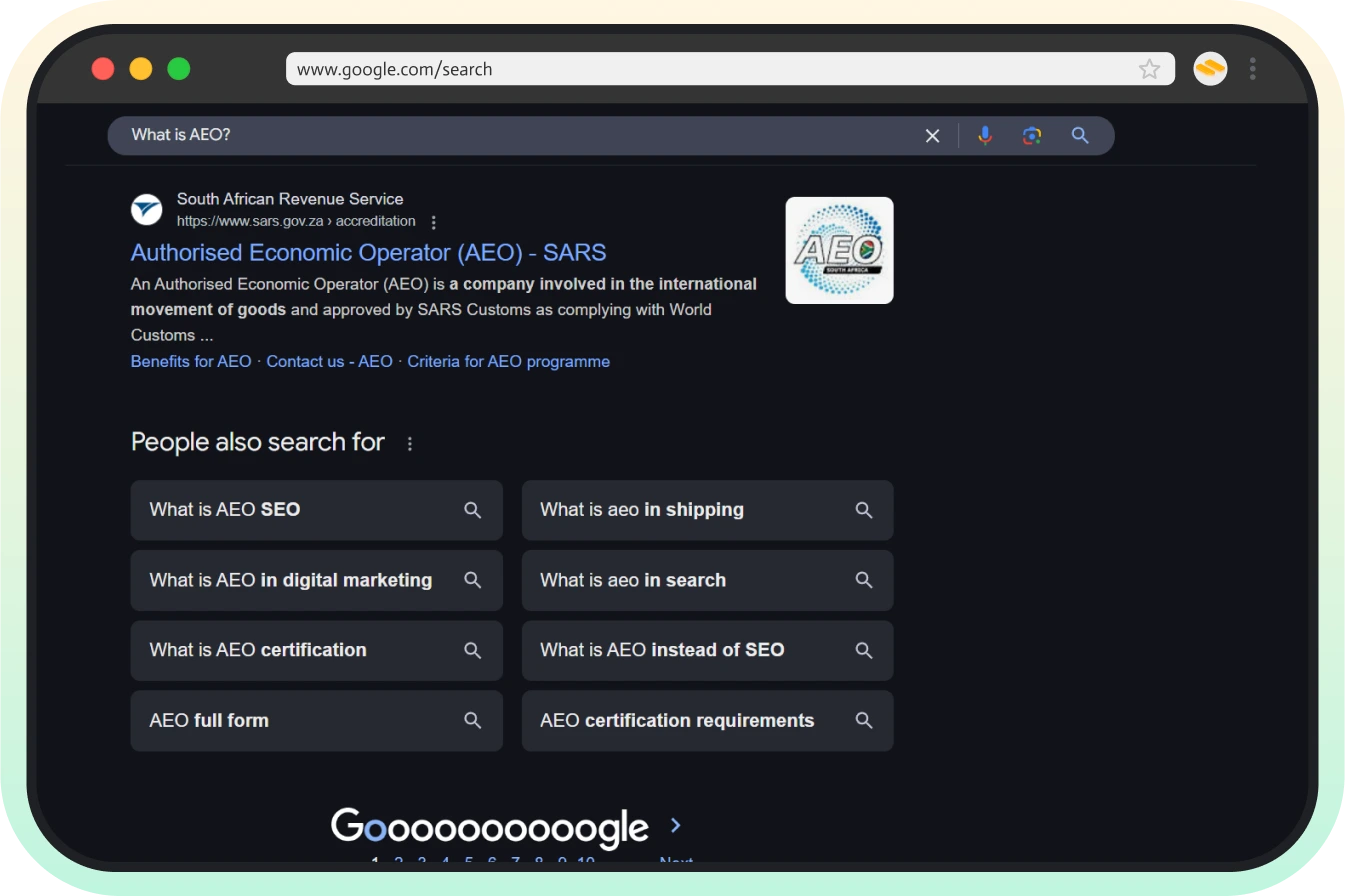
Task: Click the magnifier icon on 'What is aeo in shipping'
Action: tap(863, 510)
